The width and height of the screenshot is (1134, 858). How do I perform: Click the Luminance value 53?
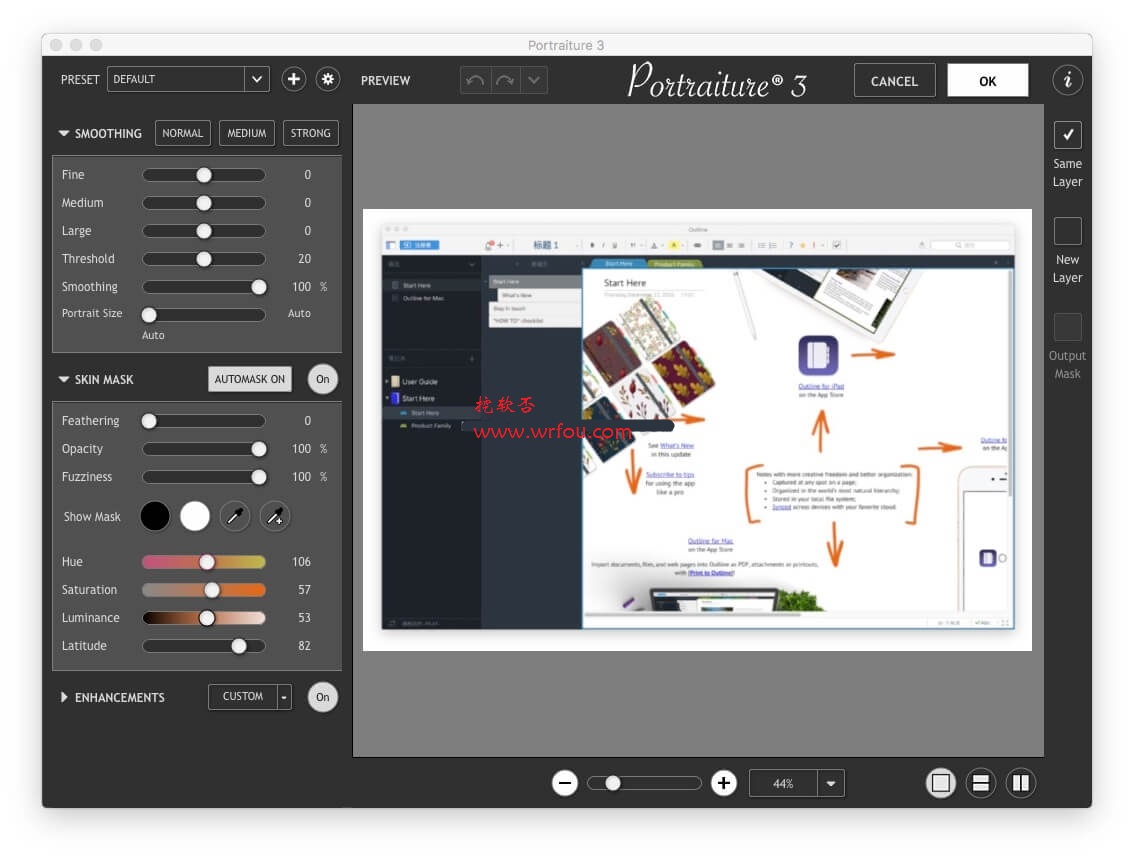304,618
